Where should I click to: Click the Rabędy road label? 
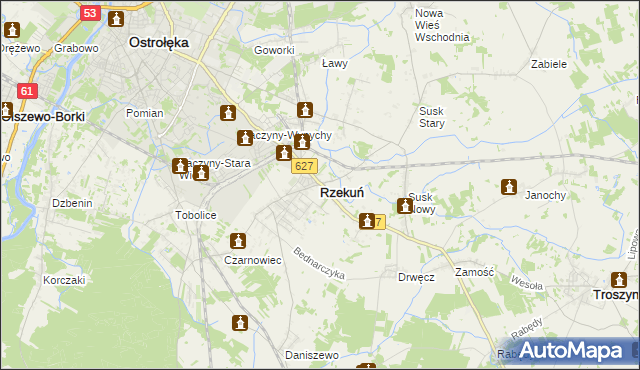pos(527,328)
